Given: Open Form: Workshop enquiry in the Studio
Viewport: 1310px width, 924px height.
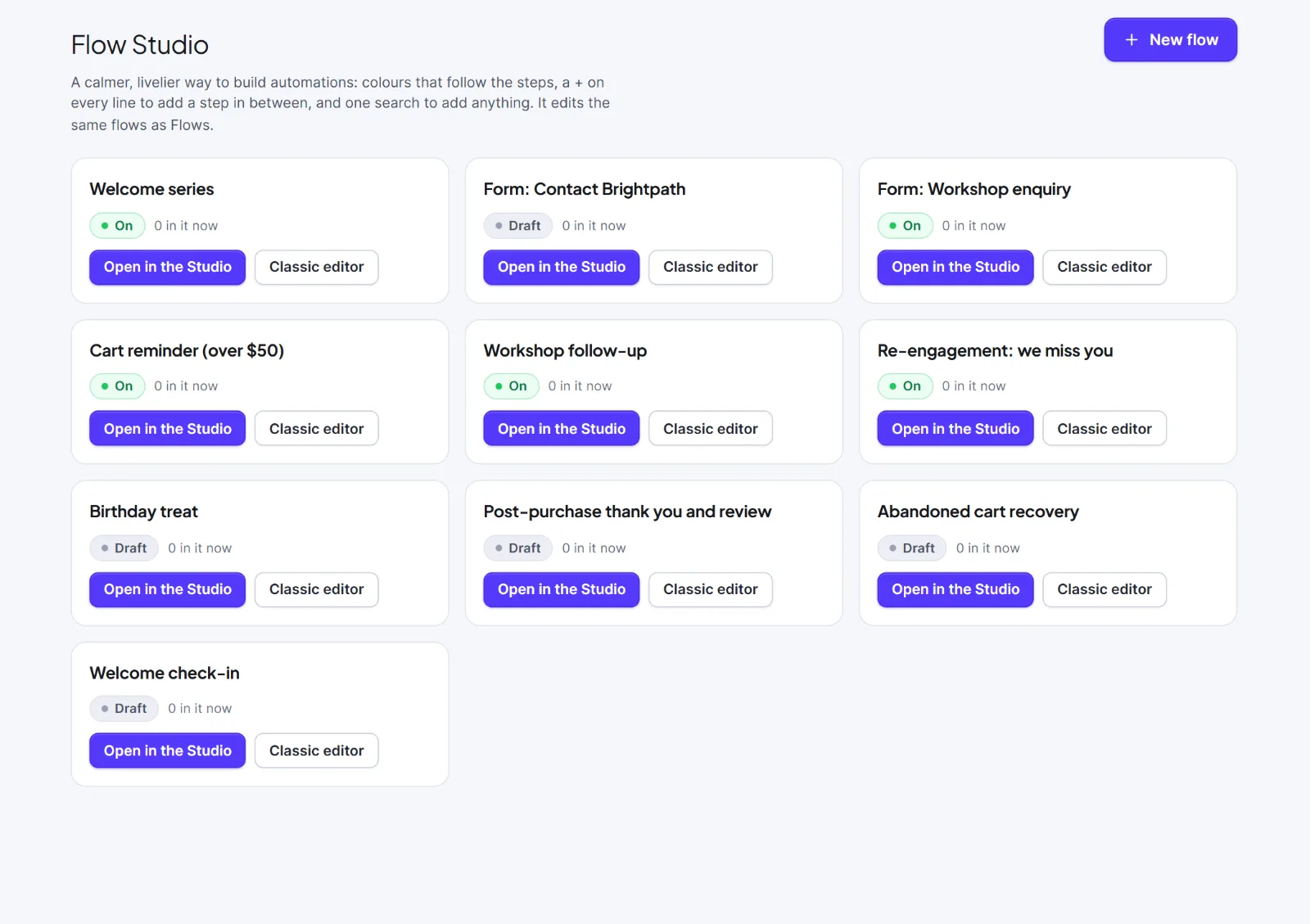Looking at the screenshot, I should point(955,267).
